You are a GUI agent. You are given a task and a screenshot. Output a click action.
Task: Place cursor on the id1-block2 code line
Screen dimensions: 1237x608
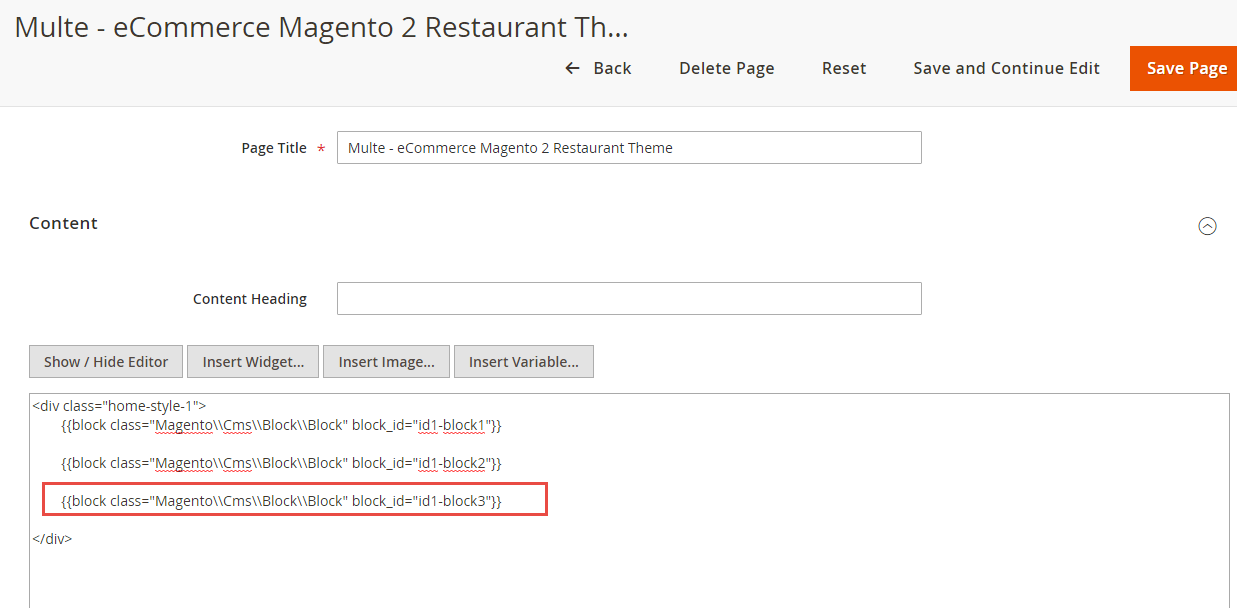(280, 463)
